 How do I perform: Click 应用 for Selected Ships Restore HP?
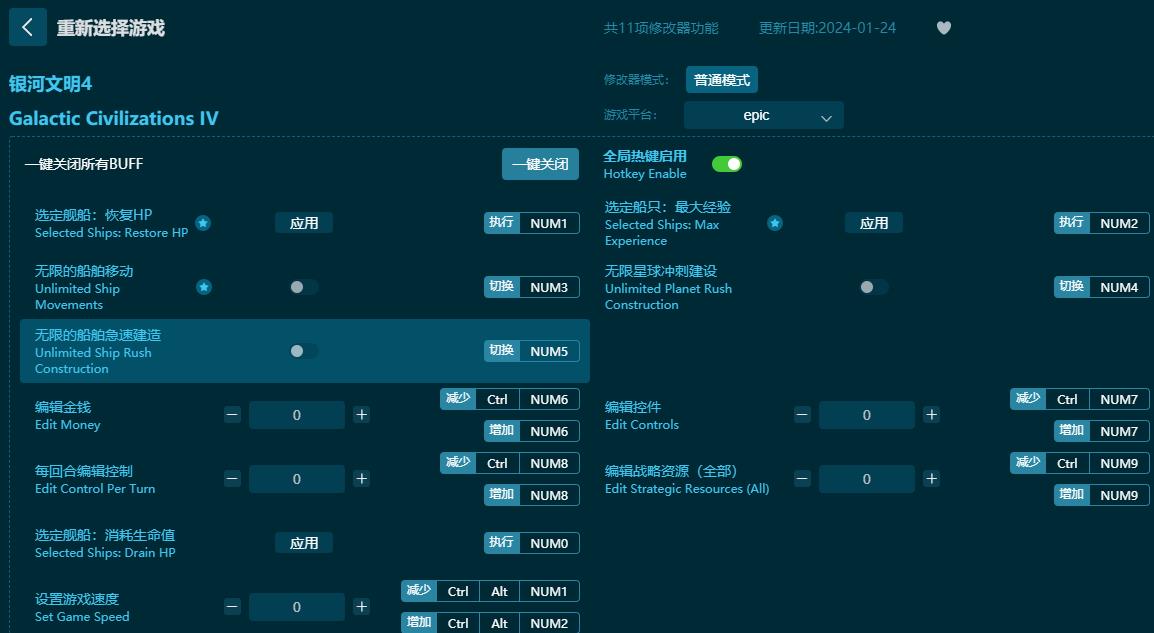(304, 223)
